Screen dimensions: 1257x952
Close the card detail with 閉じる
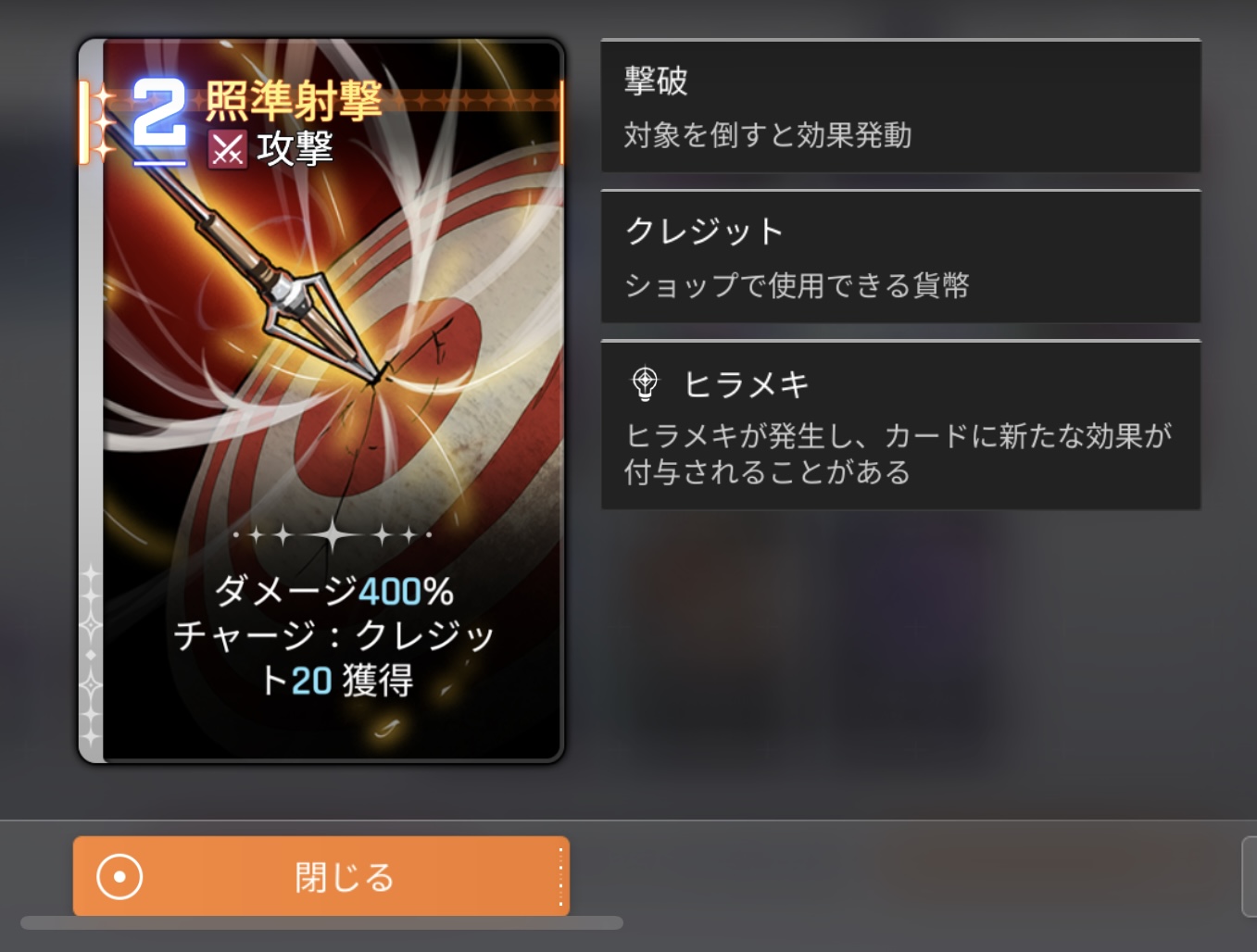[x=321, y=876]
